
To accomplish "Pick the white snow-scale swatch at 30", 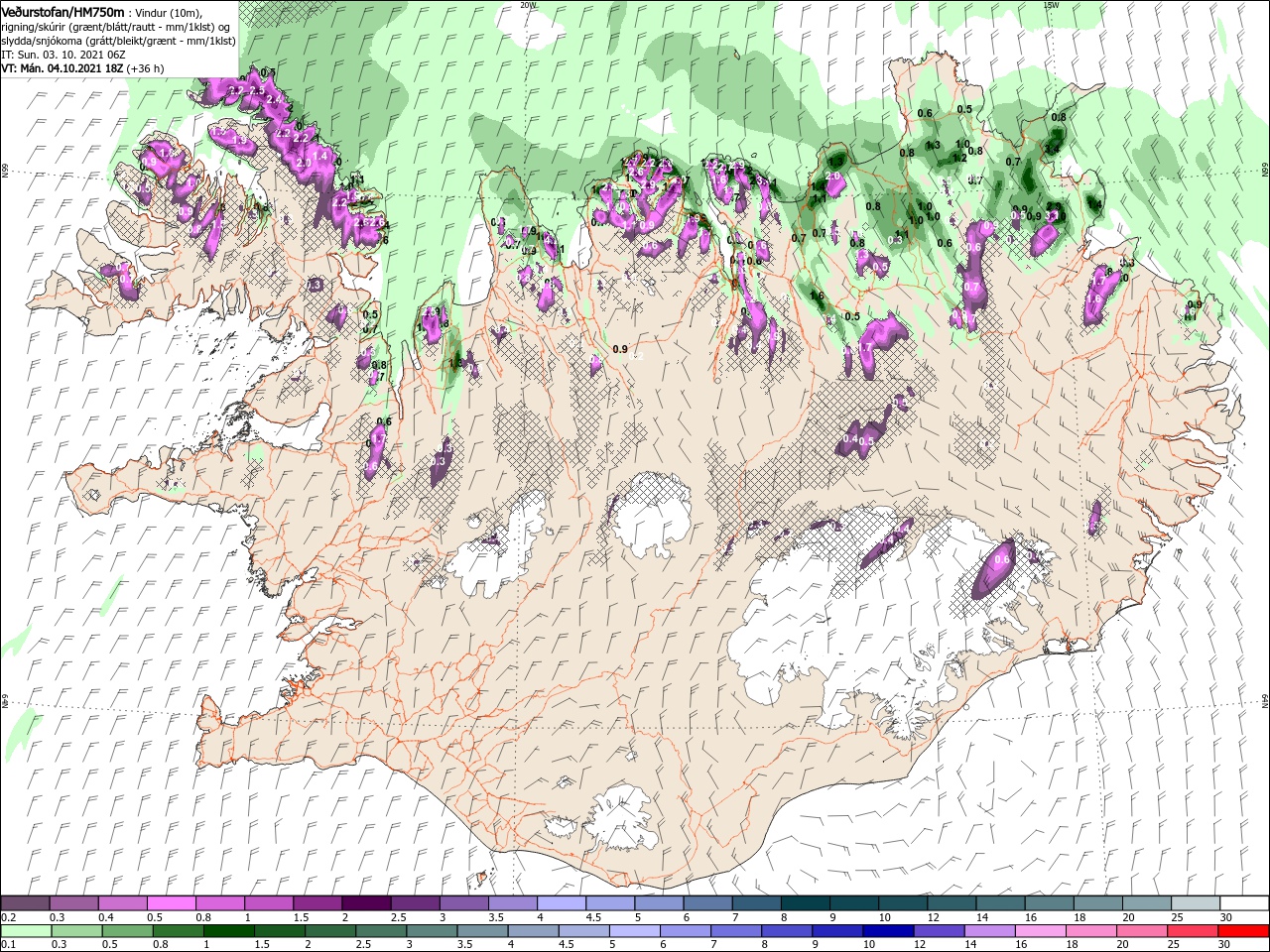I will [1244, 903].
